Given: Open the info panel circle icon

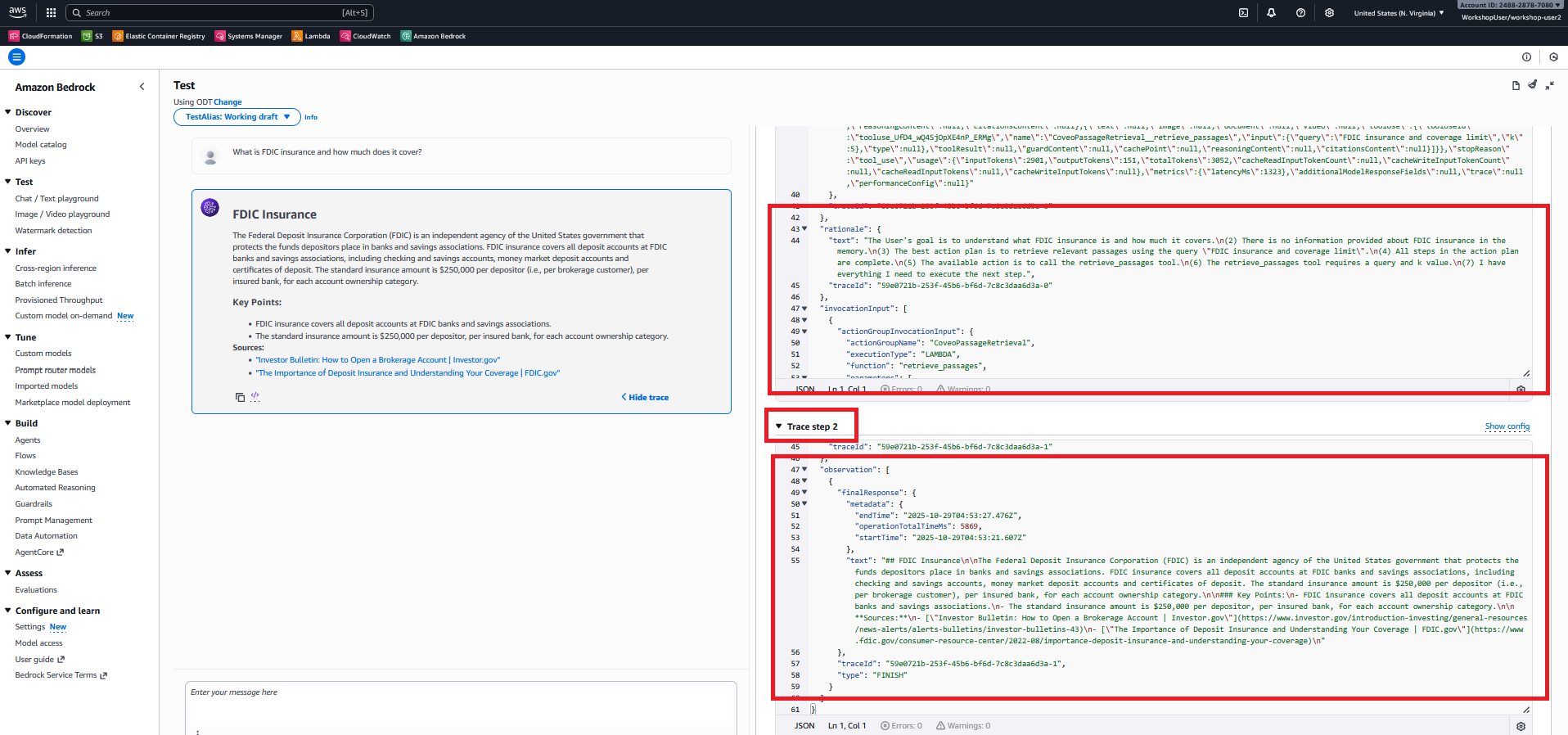Looking at the screenshot, I should tap(1526, 57).
